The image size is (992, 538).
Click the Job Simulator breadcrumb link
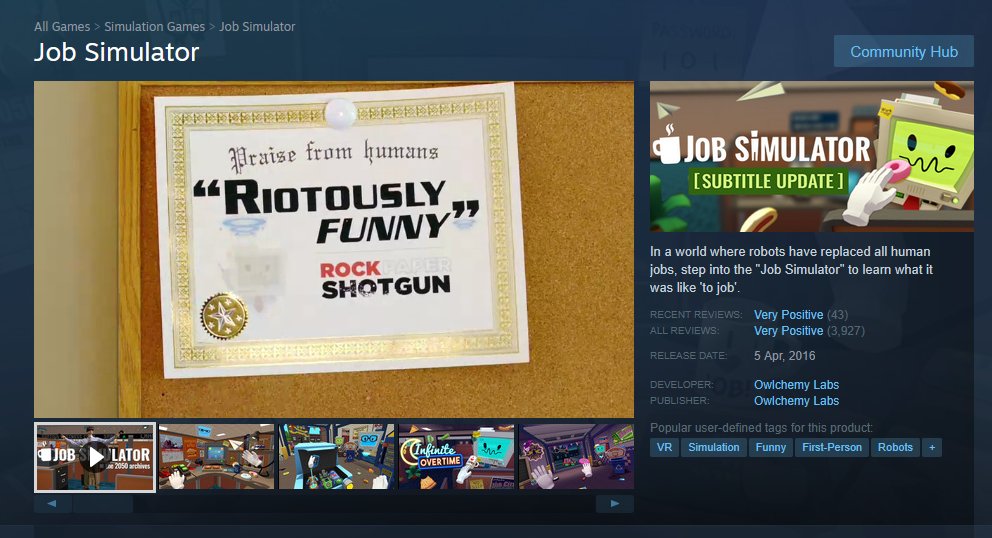tap(257, 27)
